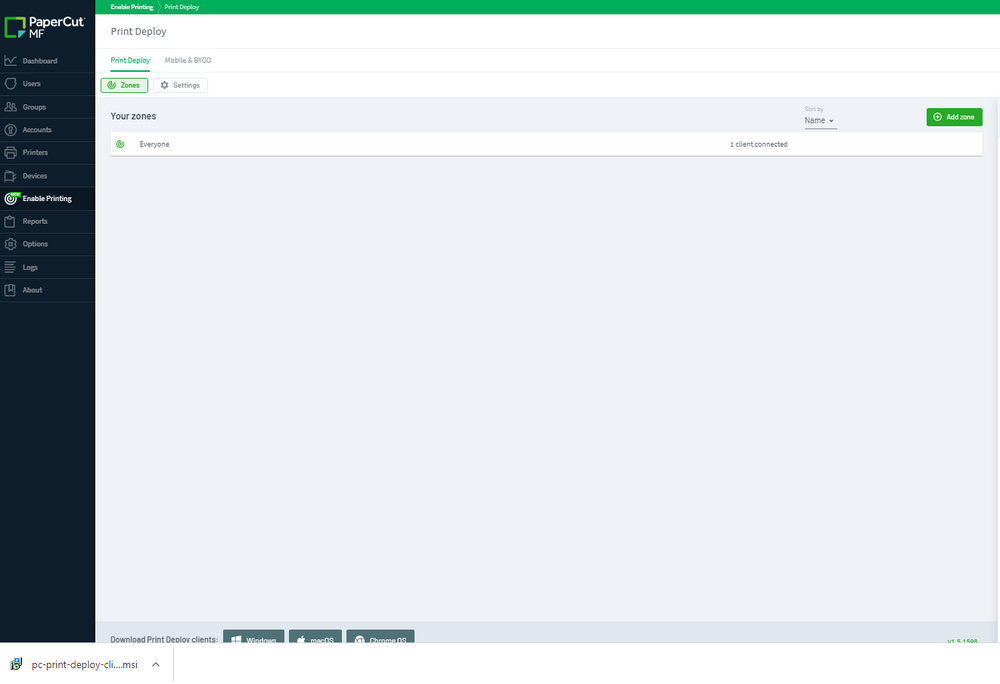Download the macOS Print Deploy client
Image resolution: width=1000 pixels, height=684 pixels.
[x=315, y=637]
